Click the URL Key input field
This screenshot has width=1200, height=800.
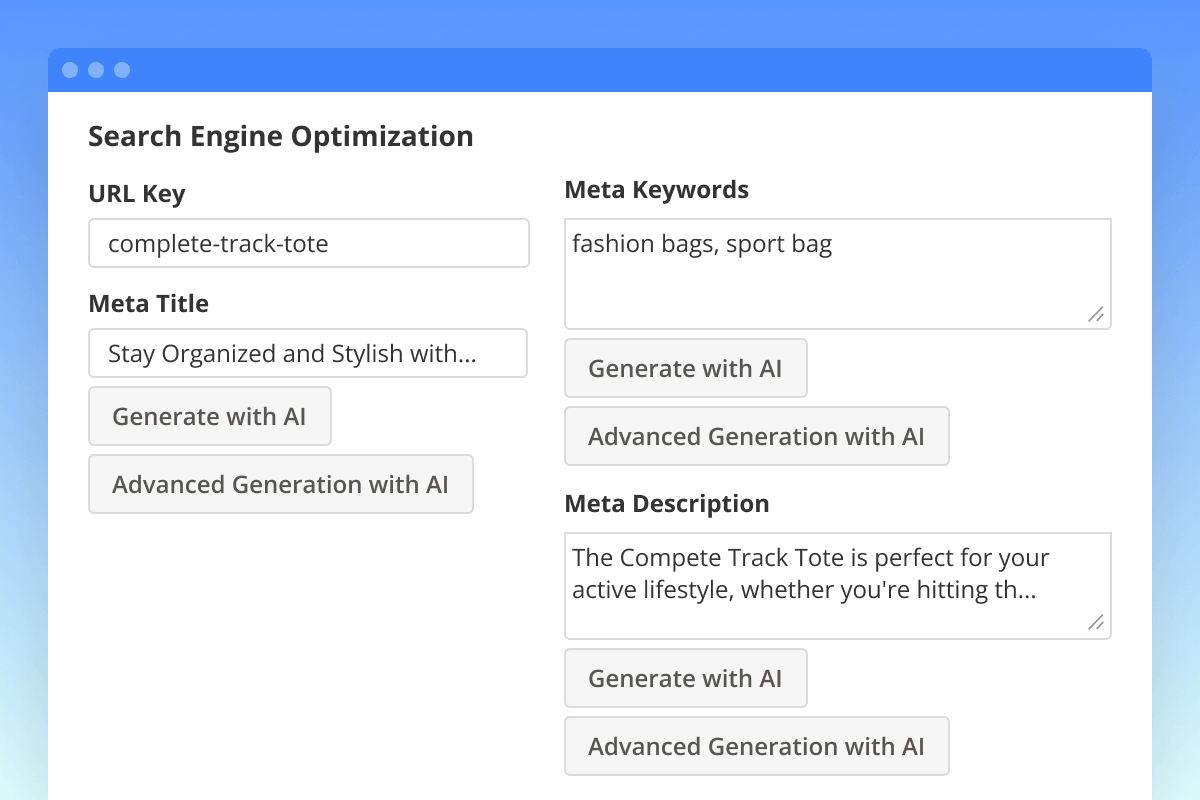pyautogui.click(x=308, y=244)
